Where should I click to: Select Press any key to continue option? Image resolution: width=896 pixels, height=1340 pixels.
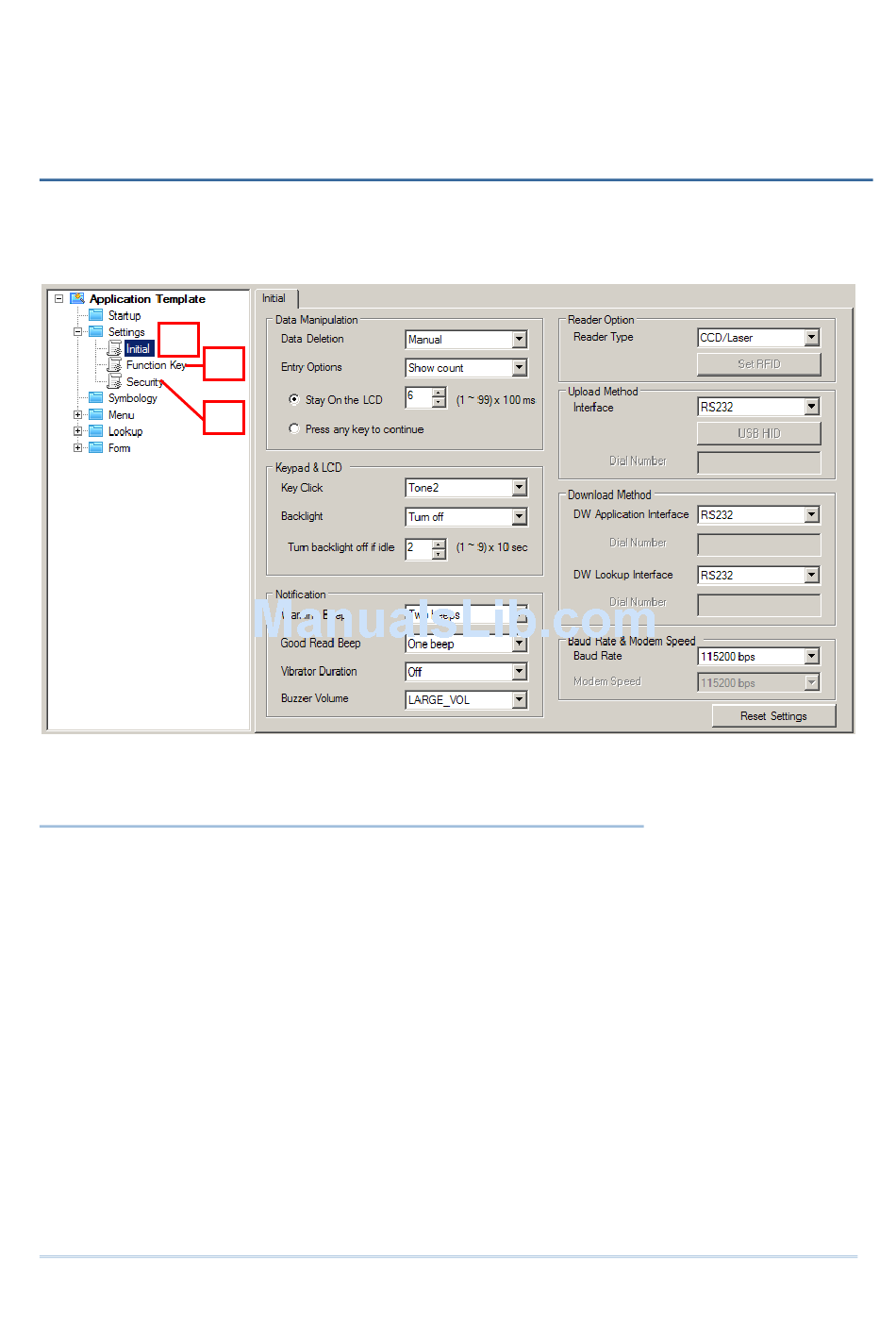coord(294,428)
